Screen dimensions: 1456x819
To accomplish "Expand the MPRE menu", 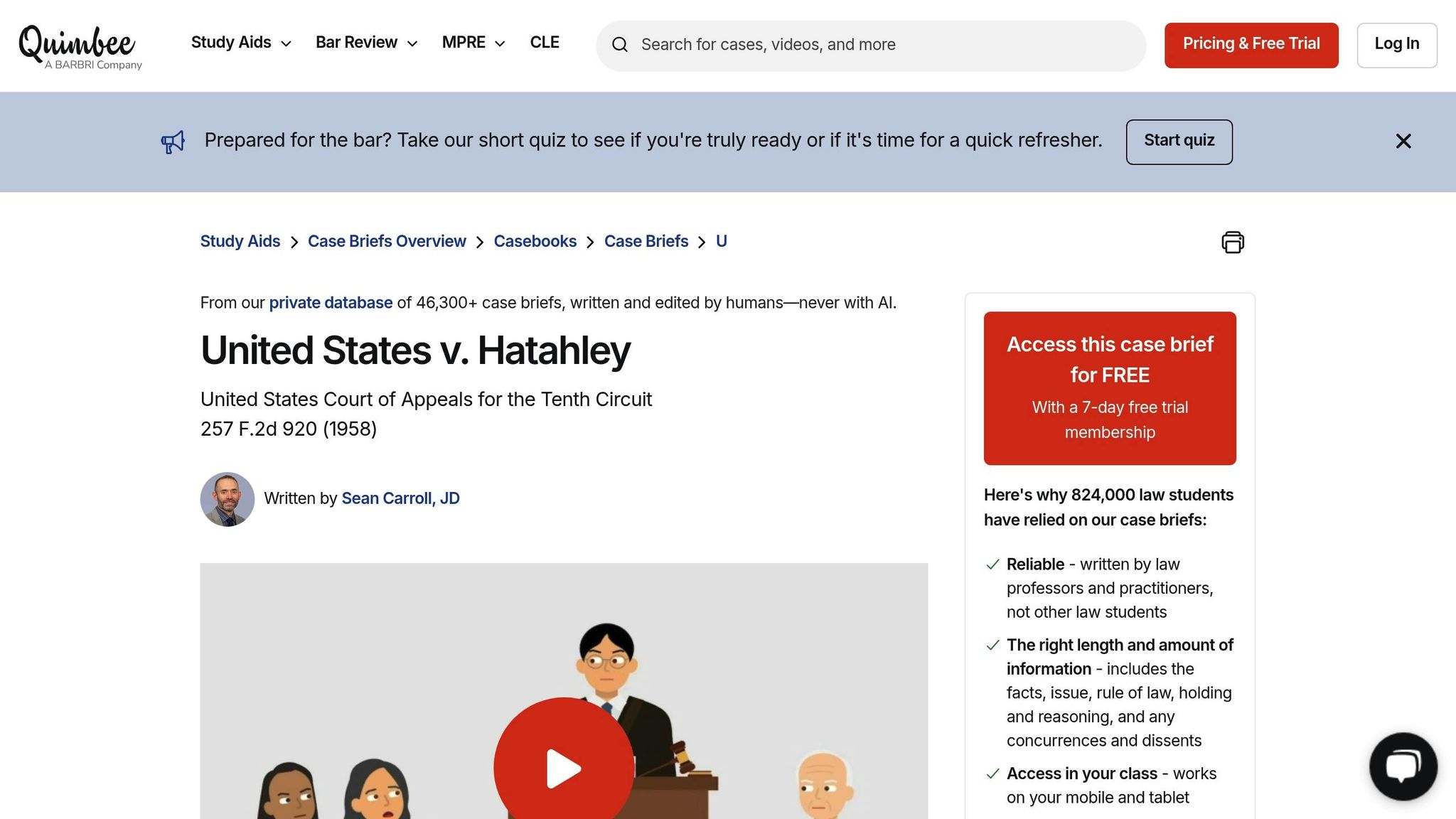I will click(473, 43).
